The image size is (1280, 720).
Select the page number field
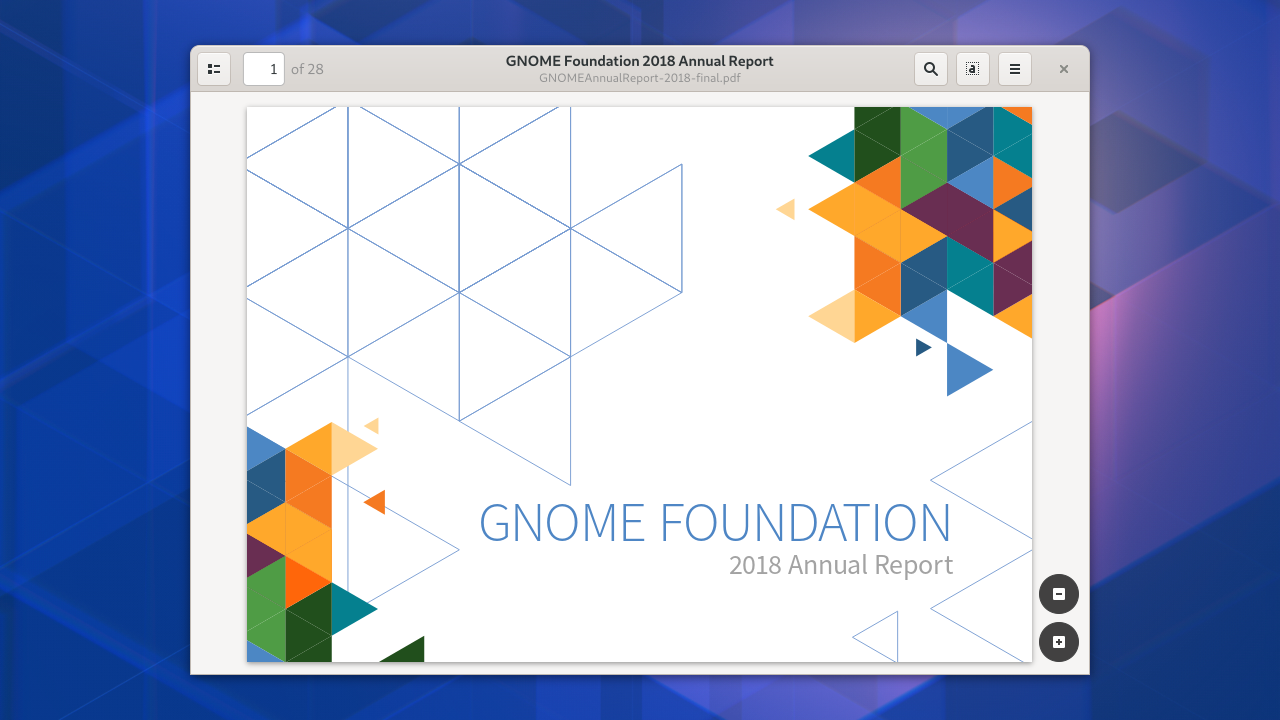[264, 69]
